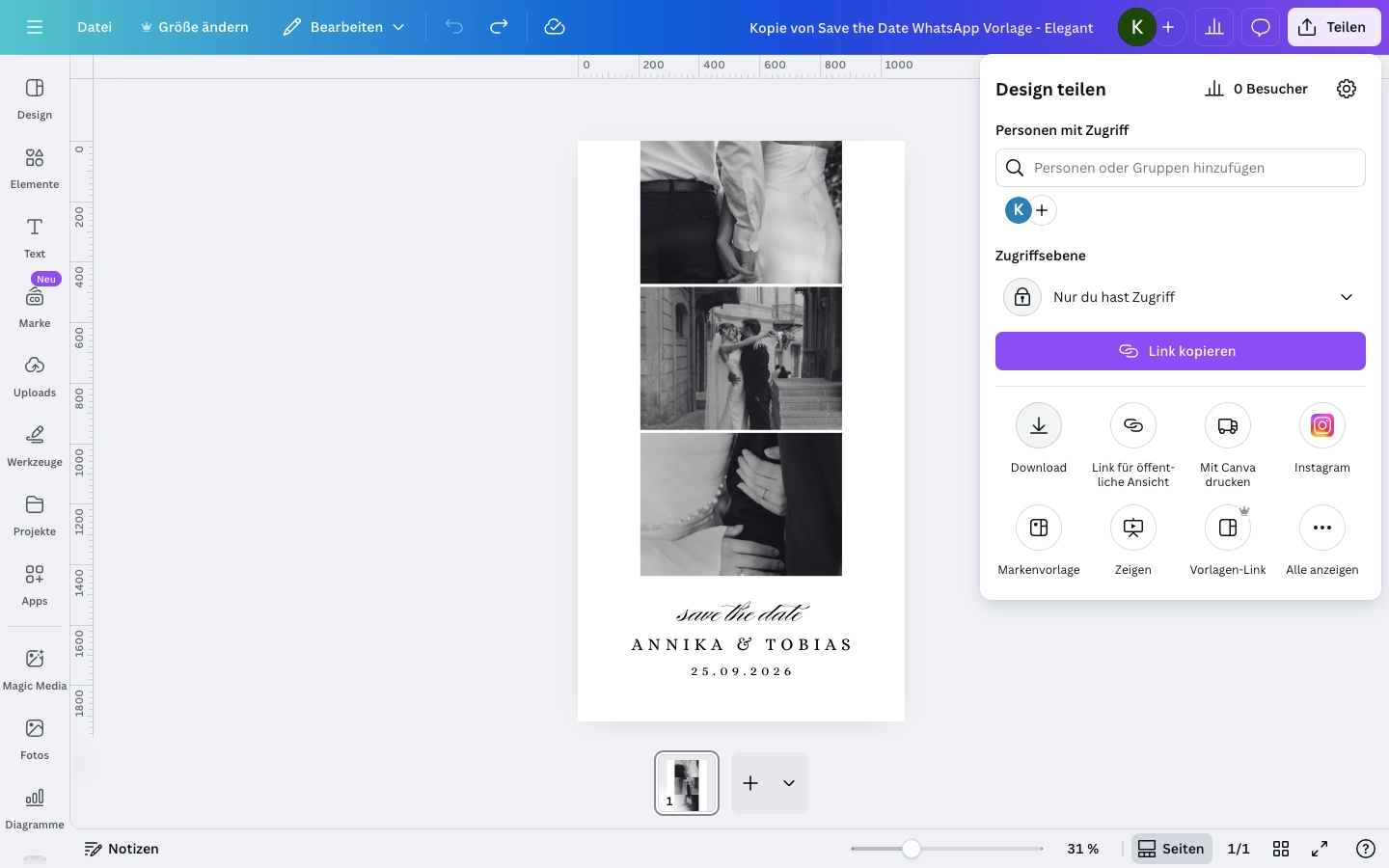Toggle the Notizen notes panel

[122, 849]
